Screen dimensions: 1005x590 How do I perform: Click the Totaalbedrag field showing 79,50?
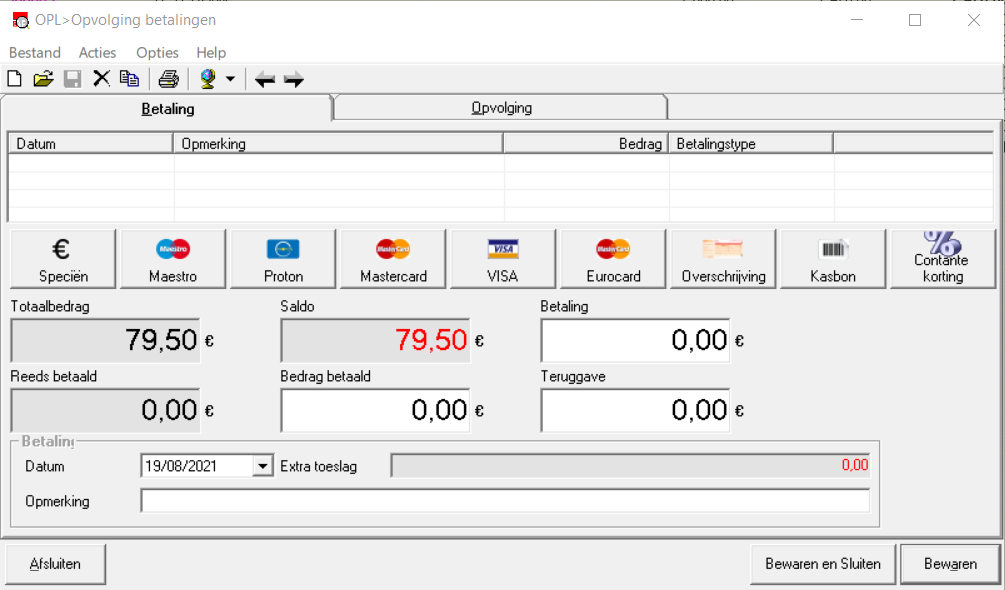105,340
